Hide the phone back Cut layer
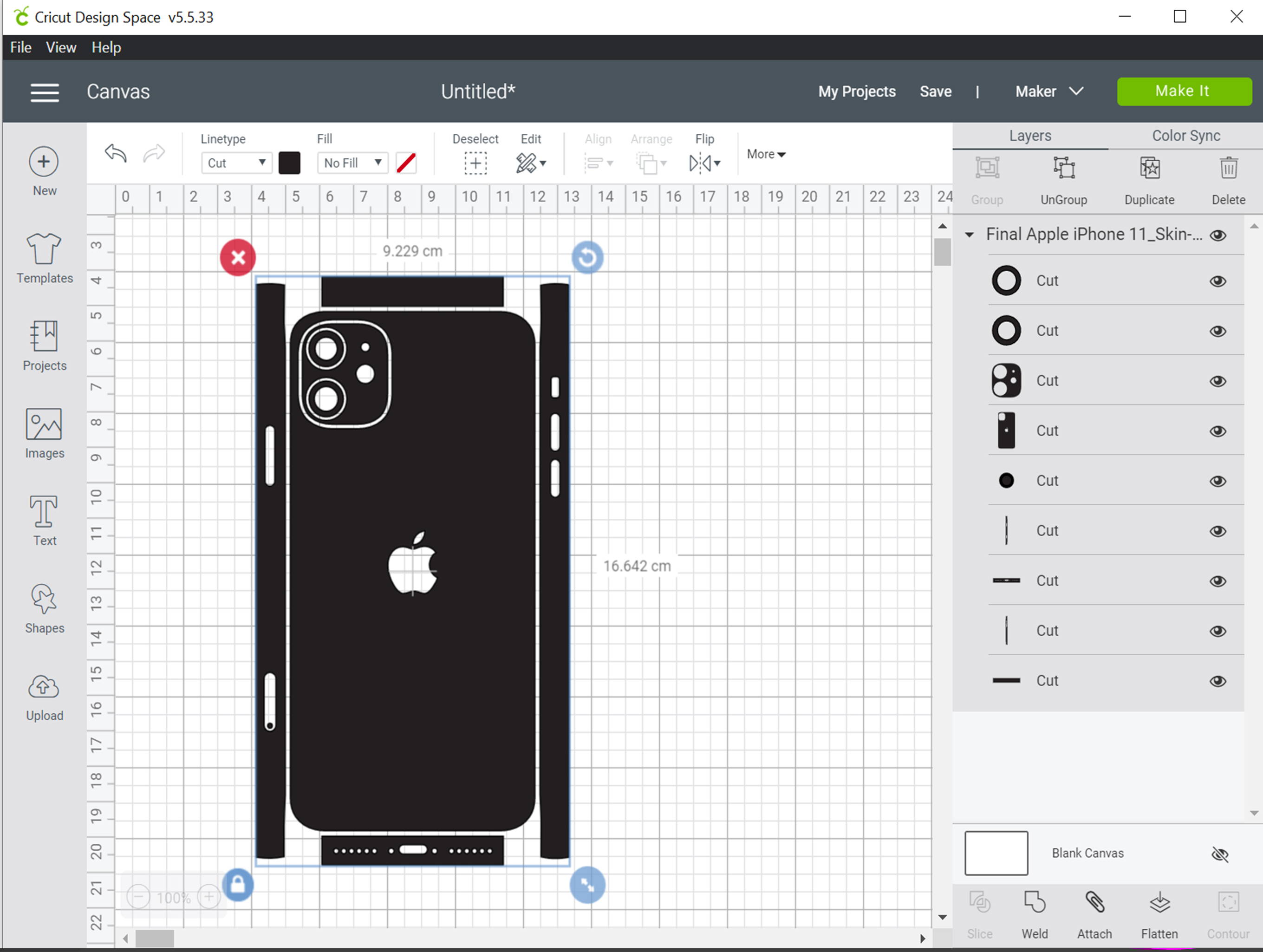 click(x=1218, y=431)
